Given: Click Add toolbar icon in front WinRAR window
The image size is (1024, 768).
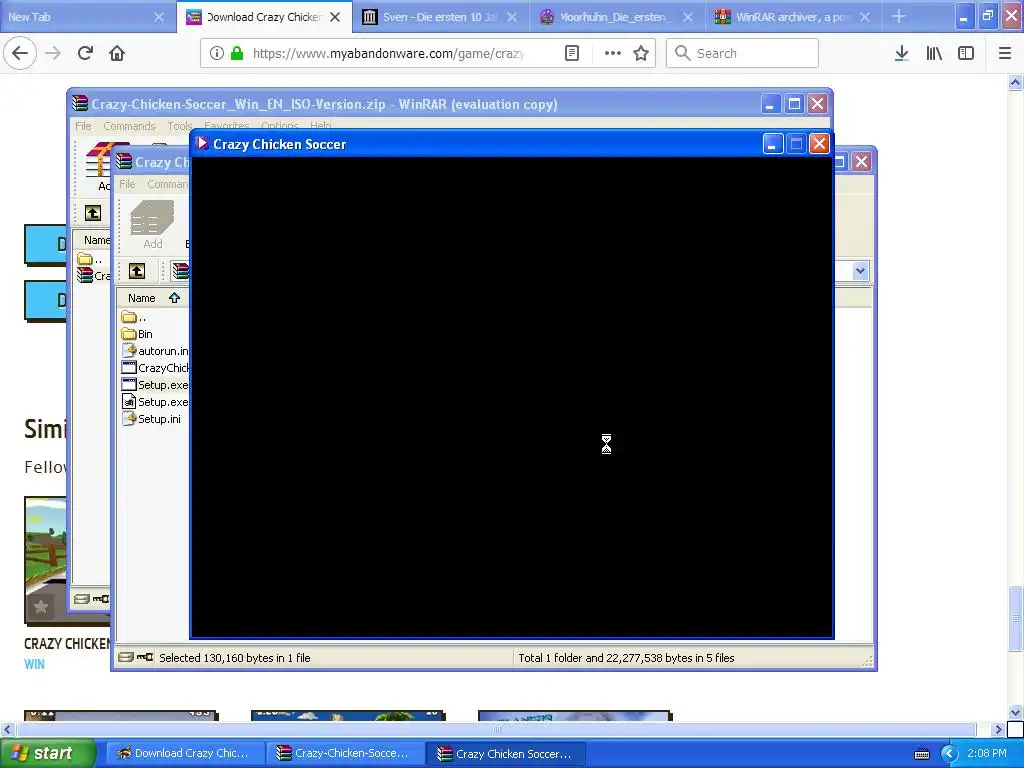Looking at the screenshot, I should [152, 225].
